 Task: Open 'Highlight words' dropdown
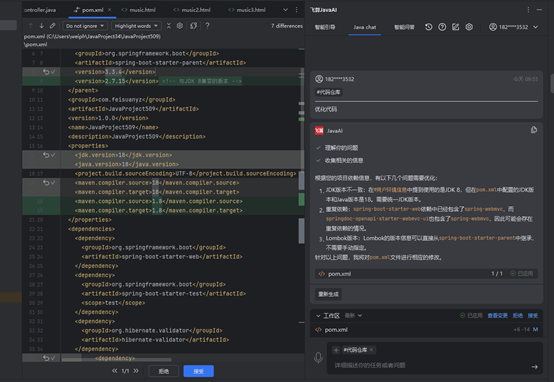[136, 26]
